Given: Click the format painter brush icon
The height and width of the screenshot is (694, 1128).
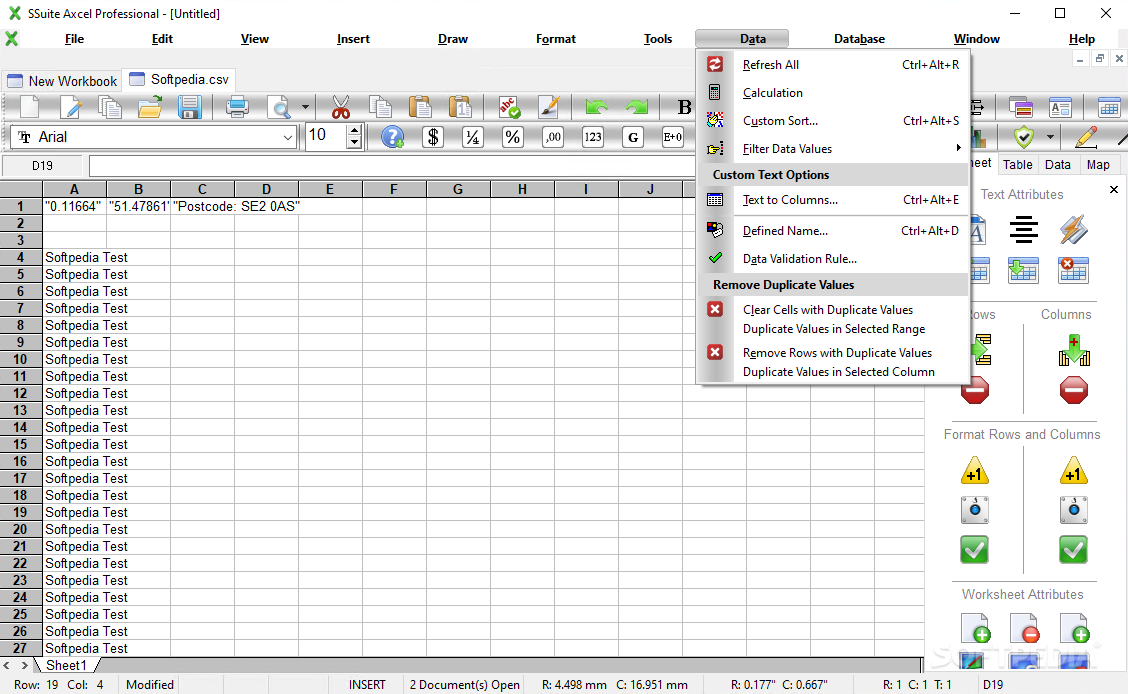Looking at the screenshot, I should coord(549,107).
